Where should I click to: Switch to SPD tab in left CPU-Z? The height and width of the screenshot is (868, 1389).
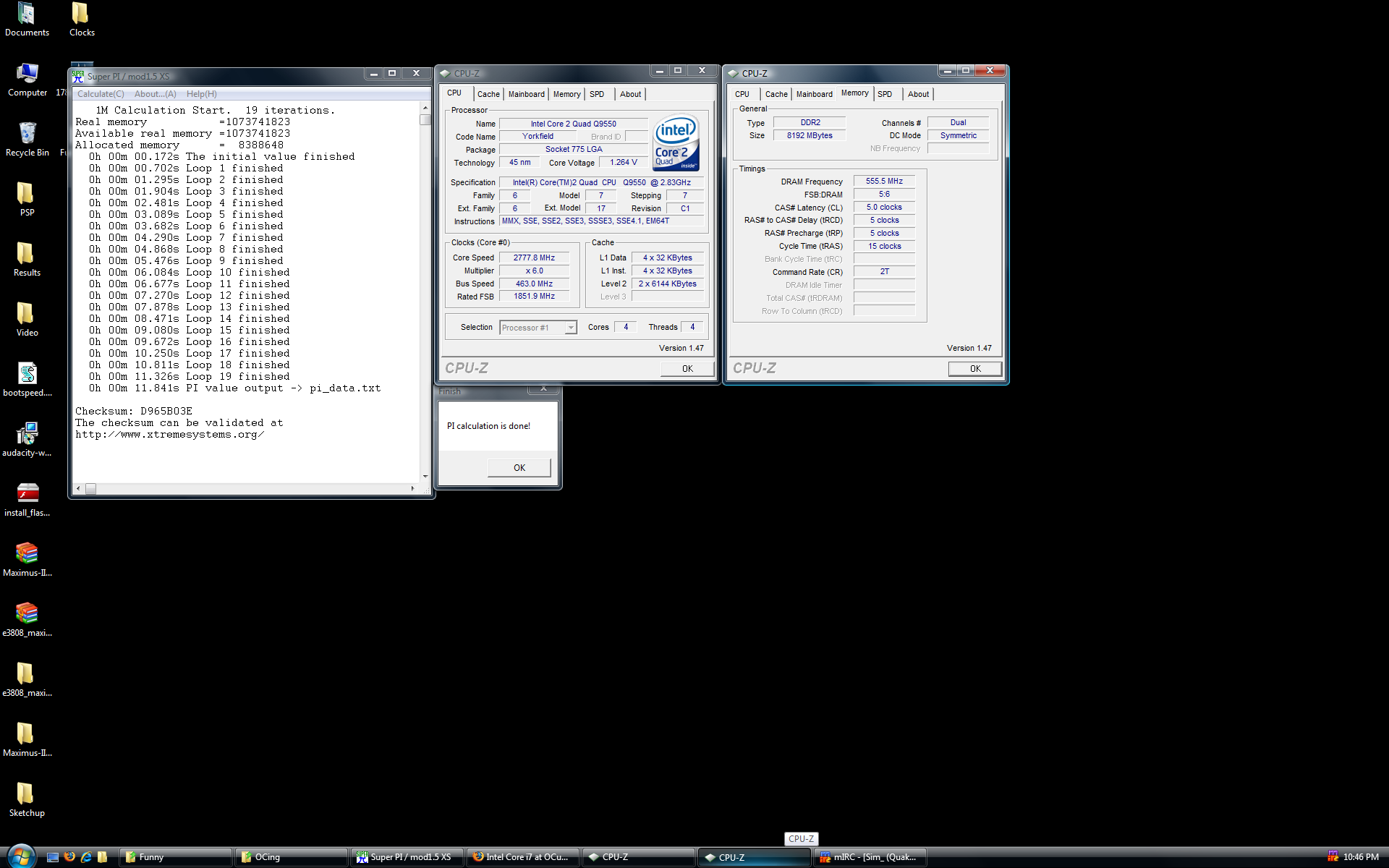click(x=597, y=94)
